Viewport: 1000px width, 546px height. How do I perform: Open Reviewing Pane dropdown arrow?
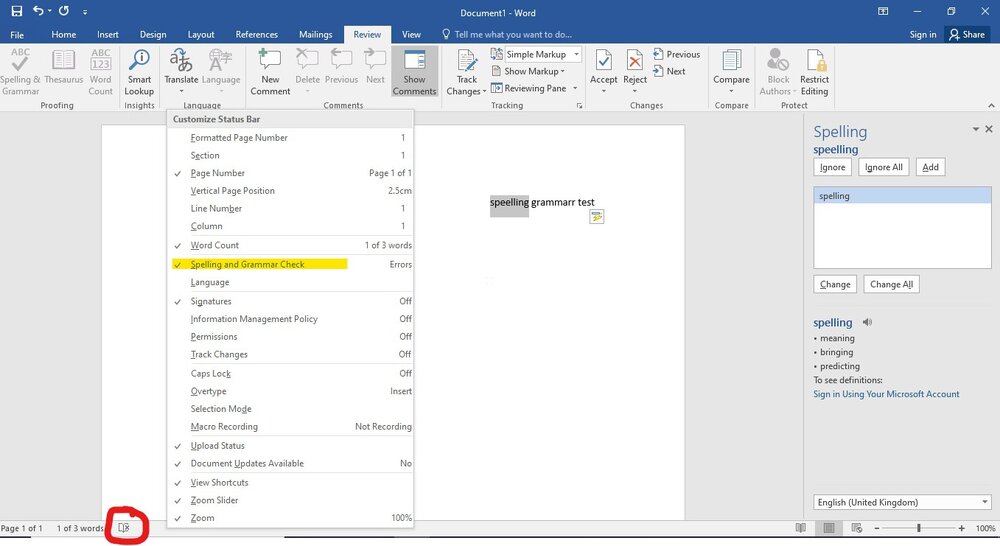coord(575,89)
